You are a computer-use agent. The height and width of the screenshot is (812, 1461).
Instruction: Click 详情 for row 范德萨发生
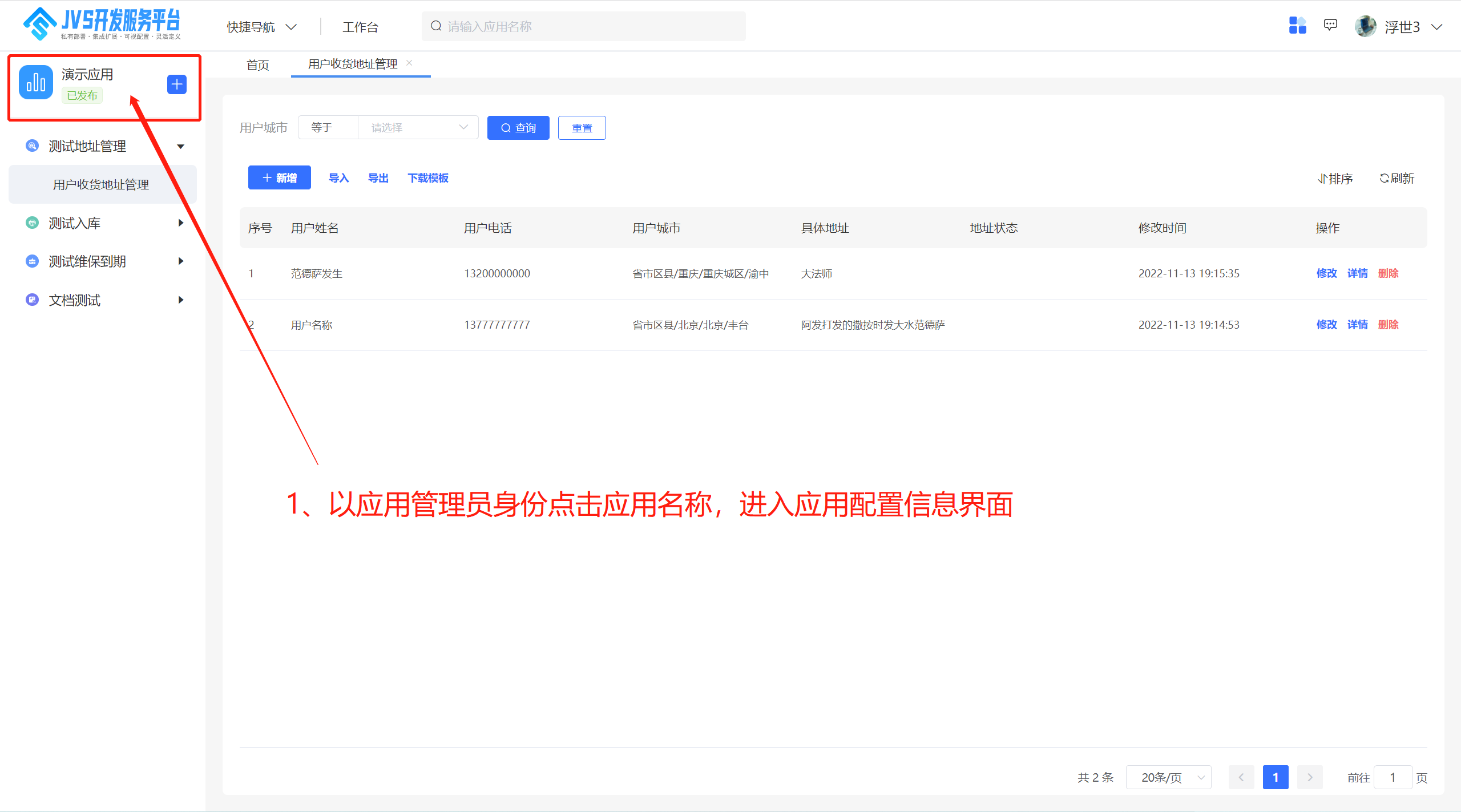pos(1357,273)
